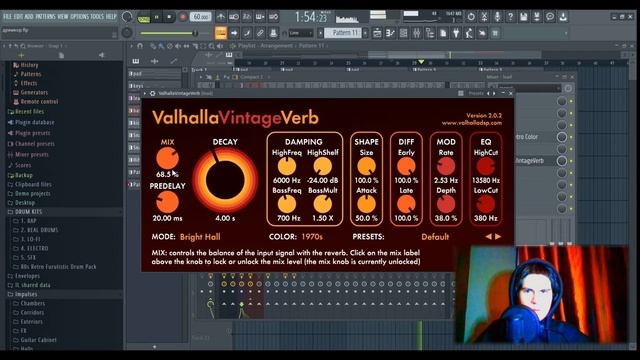Click the MIX label to lock mix
Screen dimensions: 640x360
coord(167,142)
